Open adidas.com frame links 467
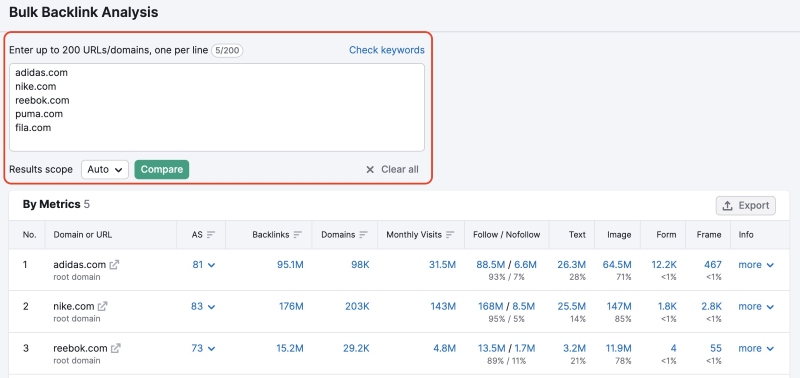This screenshot has height=378, width=800. [713, 265]
